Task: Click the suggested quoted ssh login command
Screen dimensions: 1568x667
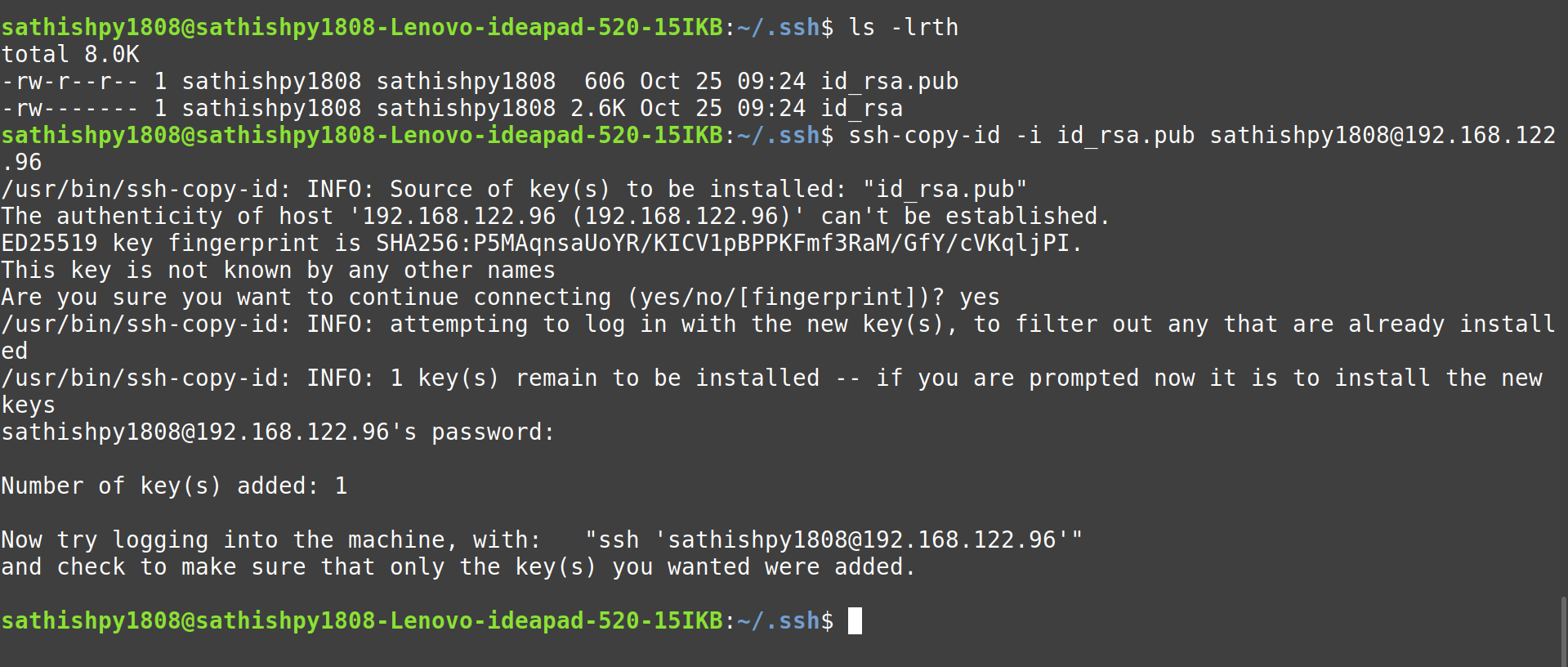Action: [833, 540]
